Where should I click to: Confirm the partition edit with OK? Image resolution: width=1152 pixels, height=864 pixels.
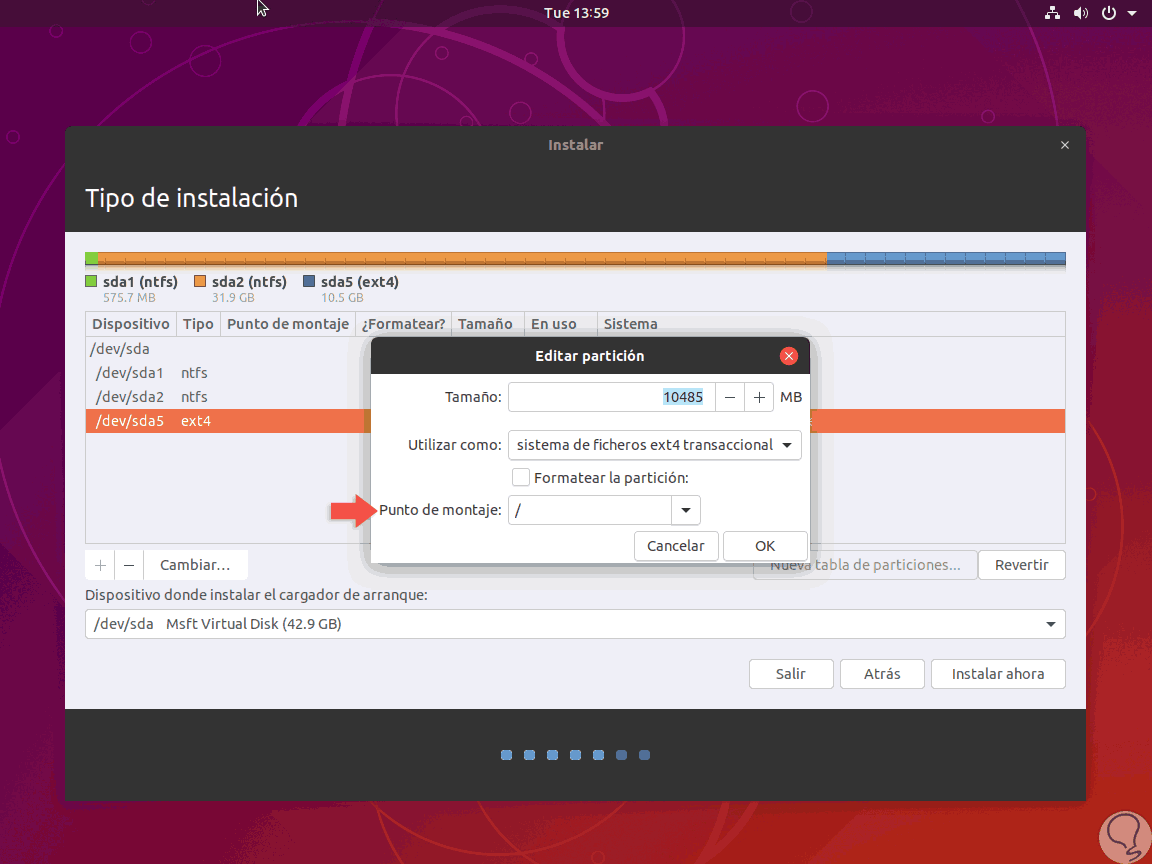click(765, 546)
